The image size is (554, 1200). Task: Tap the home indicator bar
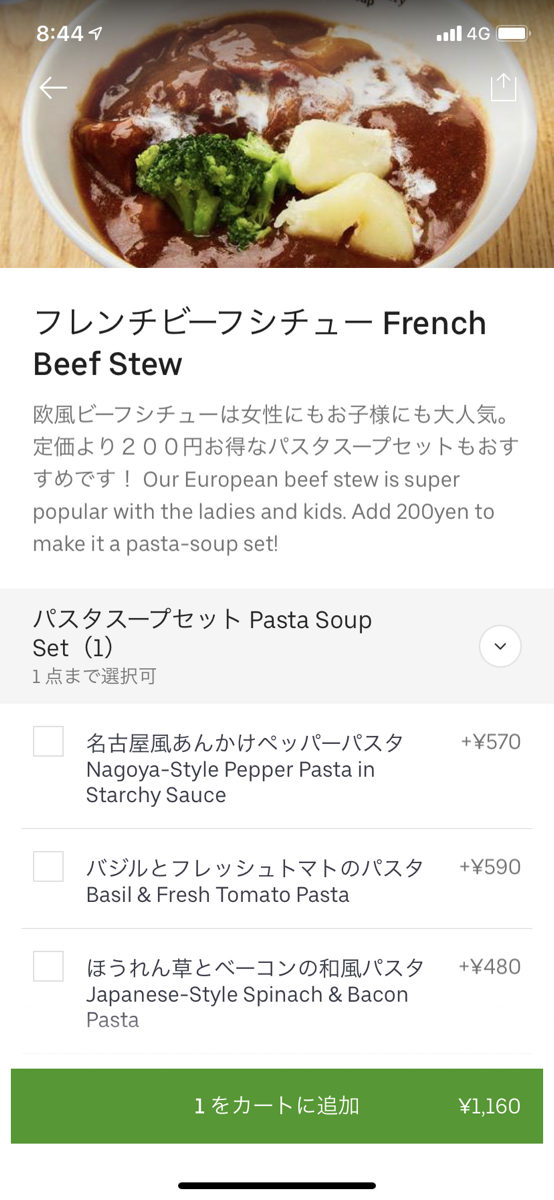(x=277, y=1185)
